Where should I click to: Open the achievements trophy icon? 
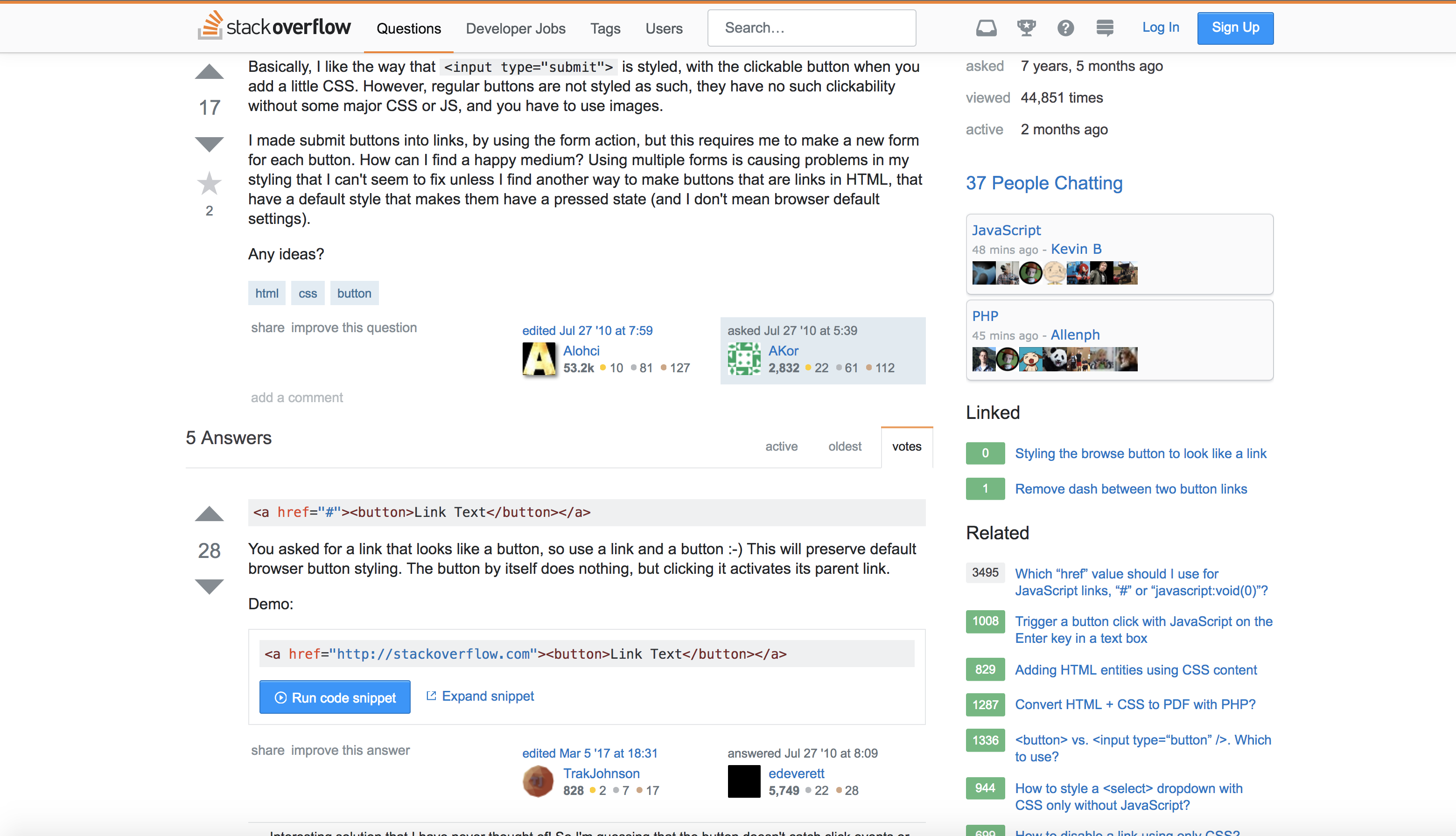tap(1026, 28)
